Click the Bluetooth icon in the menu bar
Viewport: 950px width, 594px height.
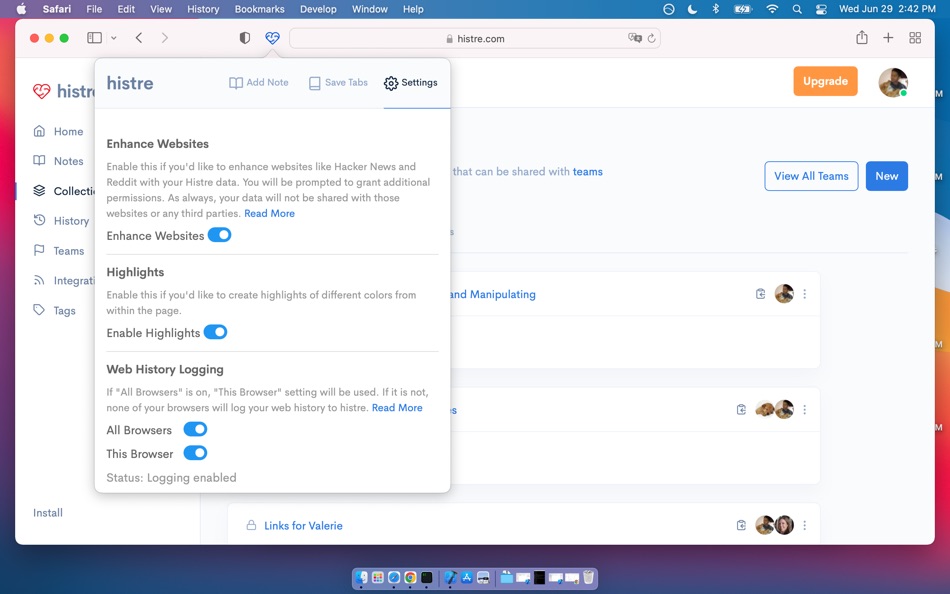[x=716, y=9]
